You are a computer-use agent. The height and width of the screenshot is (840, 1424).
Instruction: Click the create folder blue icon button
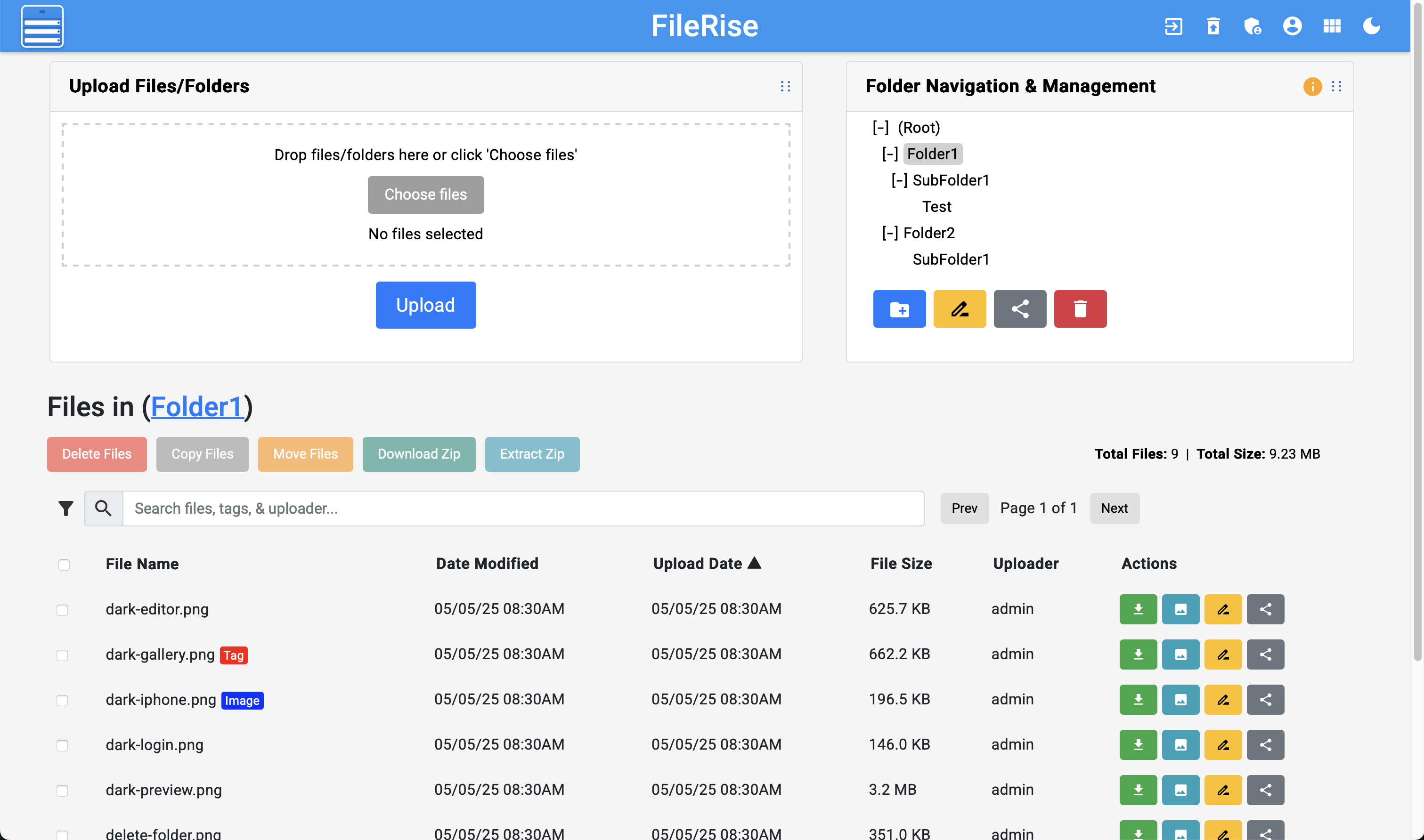[x=899, y=309]
